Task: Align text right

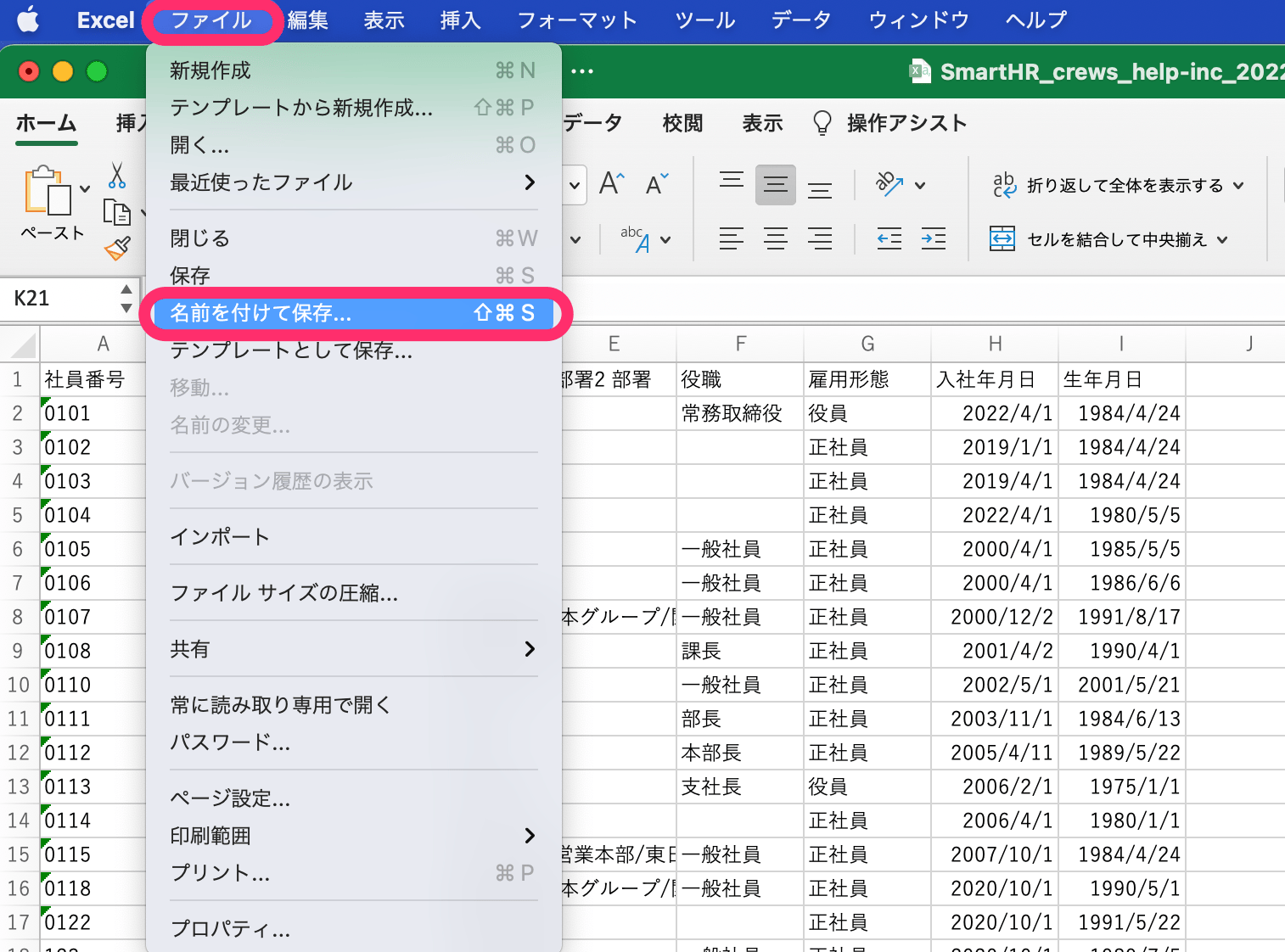Action: point(820,239)
